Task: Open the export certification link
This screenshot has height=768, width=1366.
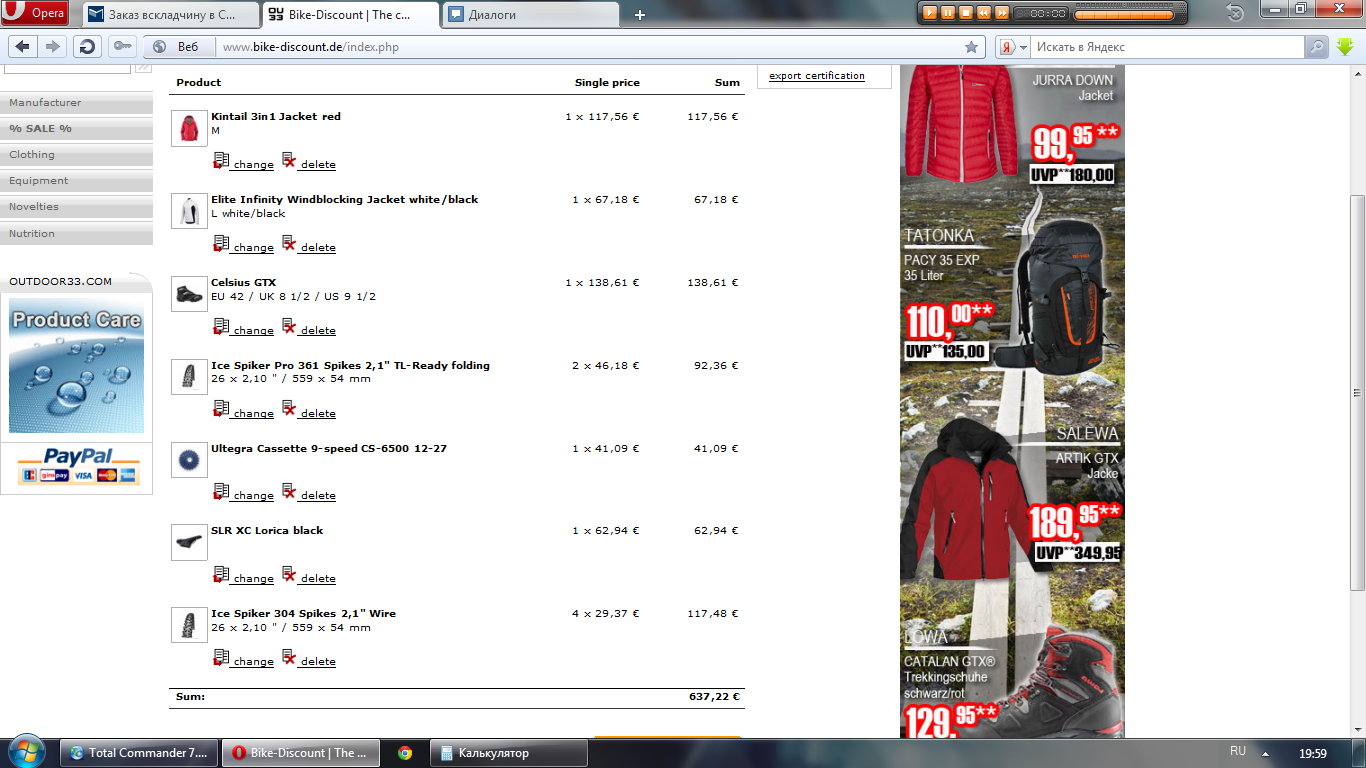Action: pos(817,76)
